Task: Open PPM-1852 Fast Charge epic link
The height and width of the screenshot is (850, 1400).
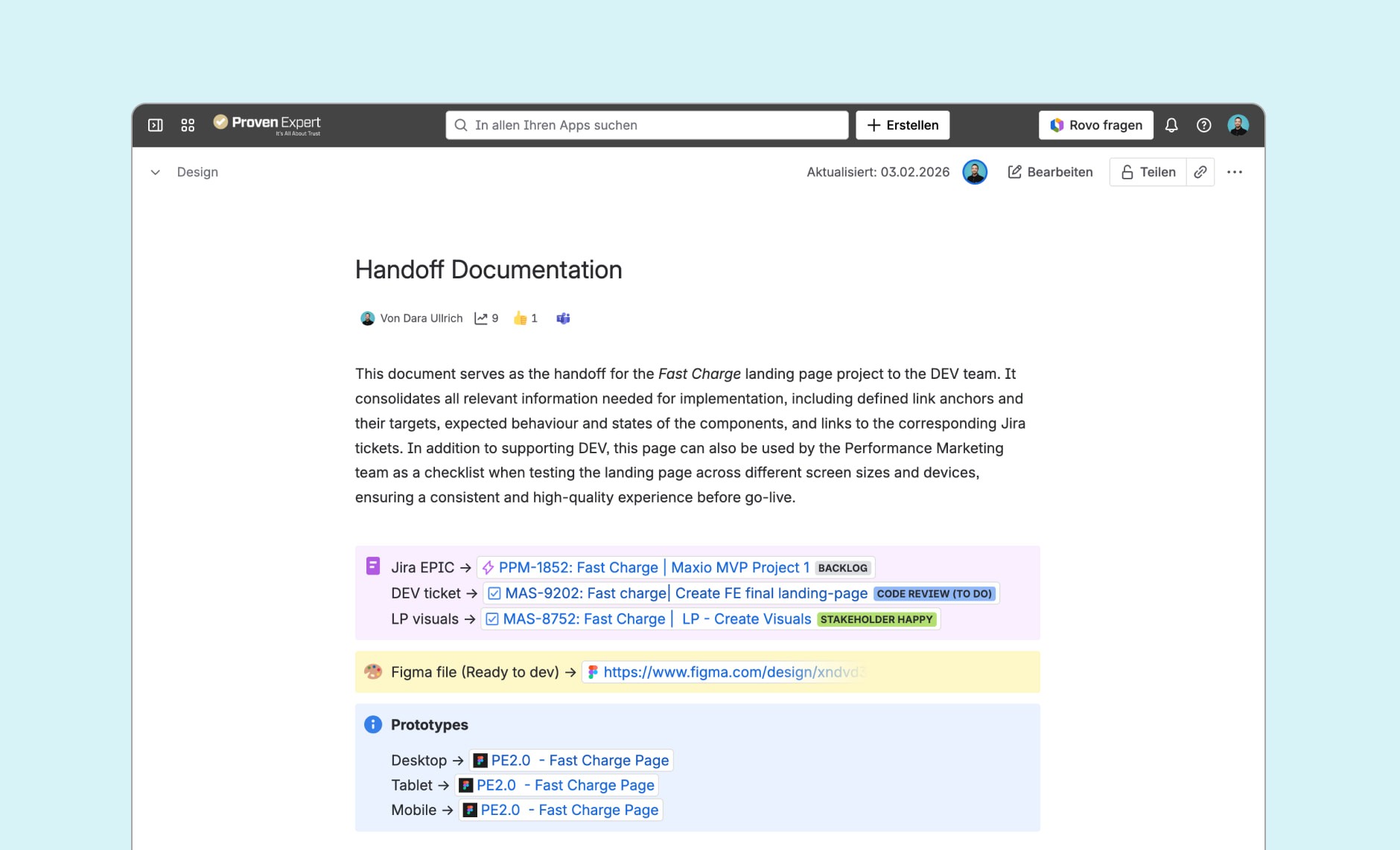Action: (654, 568)
